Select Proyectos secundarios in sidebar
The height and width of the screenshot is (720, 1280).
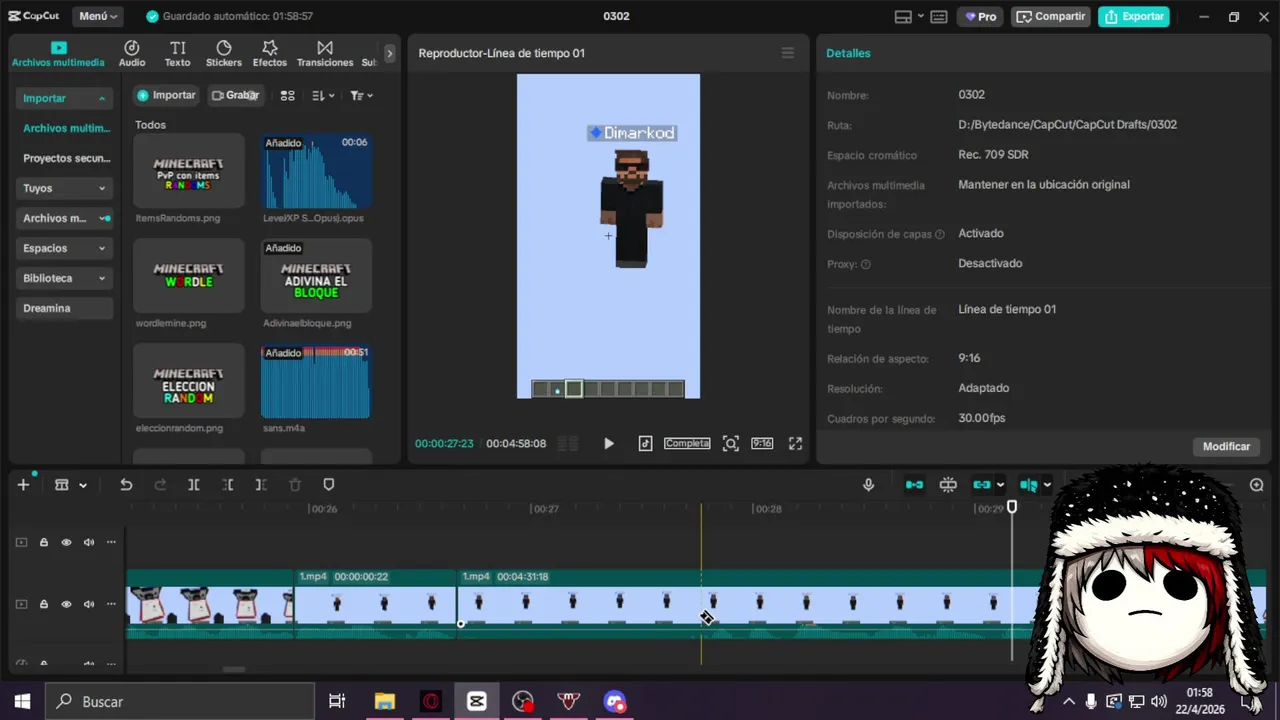point(66,158)
